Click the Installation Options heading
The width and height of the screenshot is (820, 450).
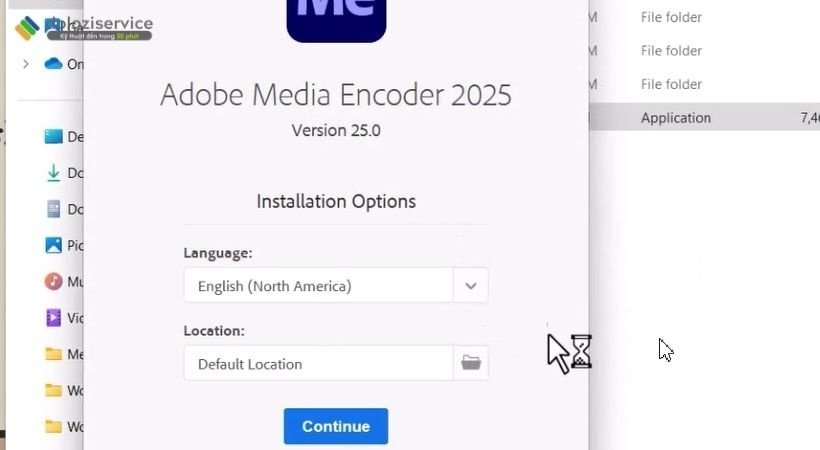[x=336, y=201]
